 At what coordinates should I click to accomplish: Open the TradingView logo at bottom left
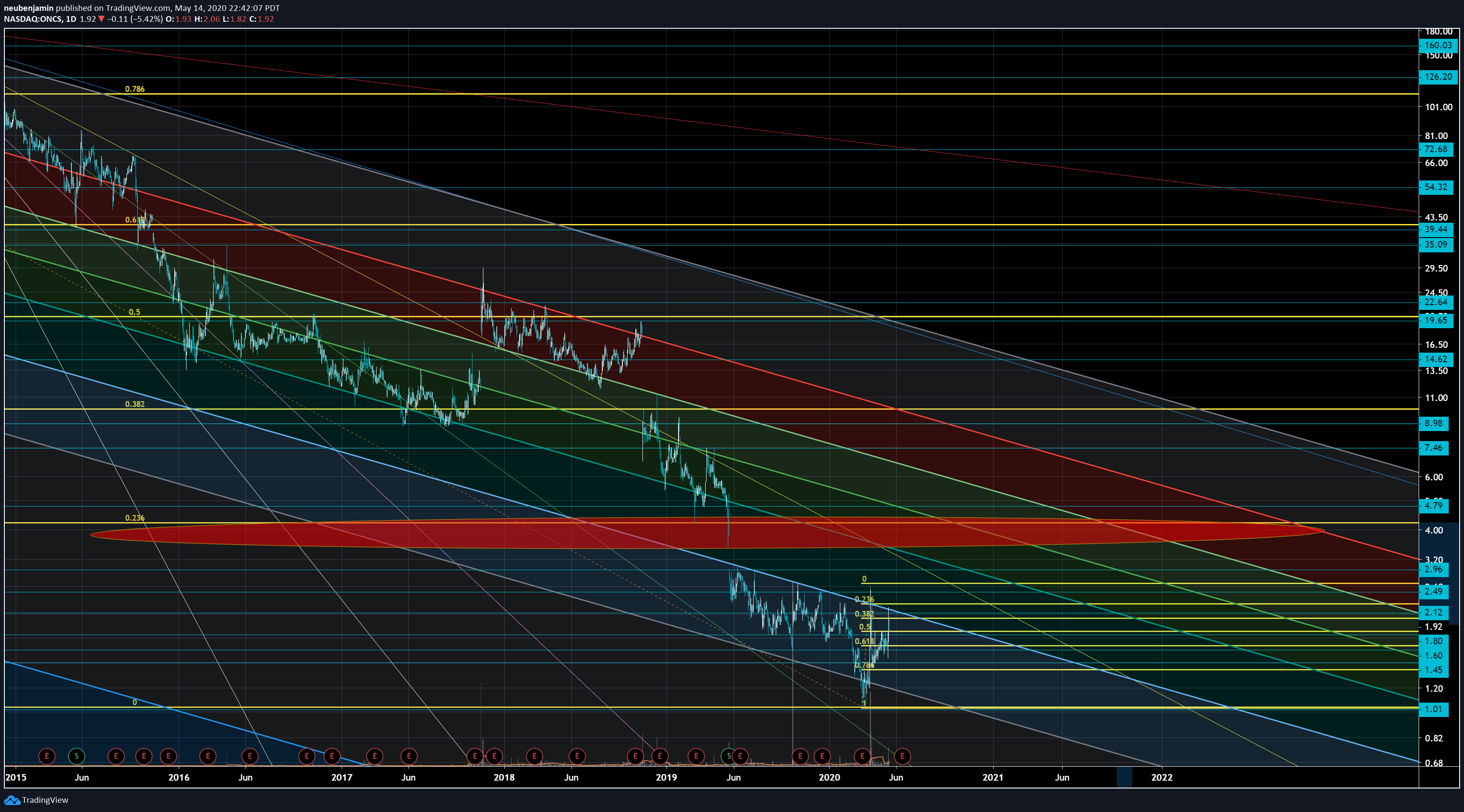click(x=36, y=800)
